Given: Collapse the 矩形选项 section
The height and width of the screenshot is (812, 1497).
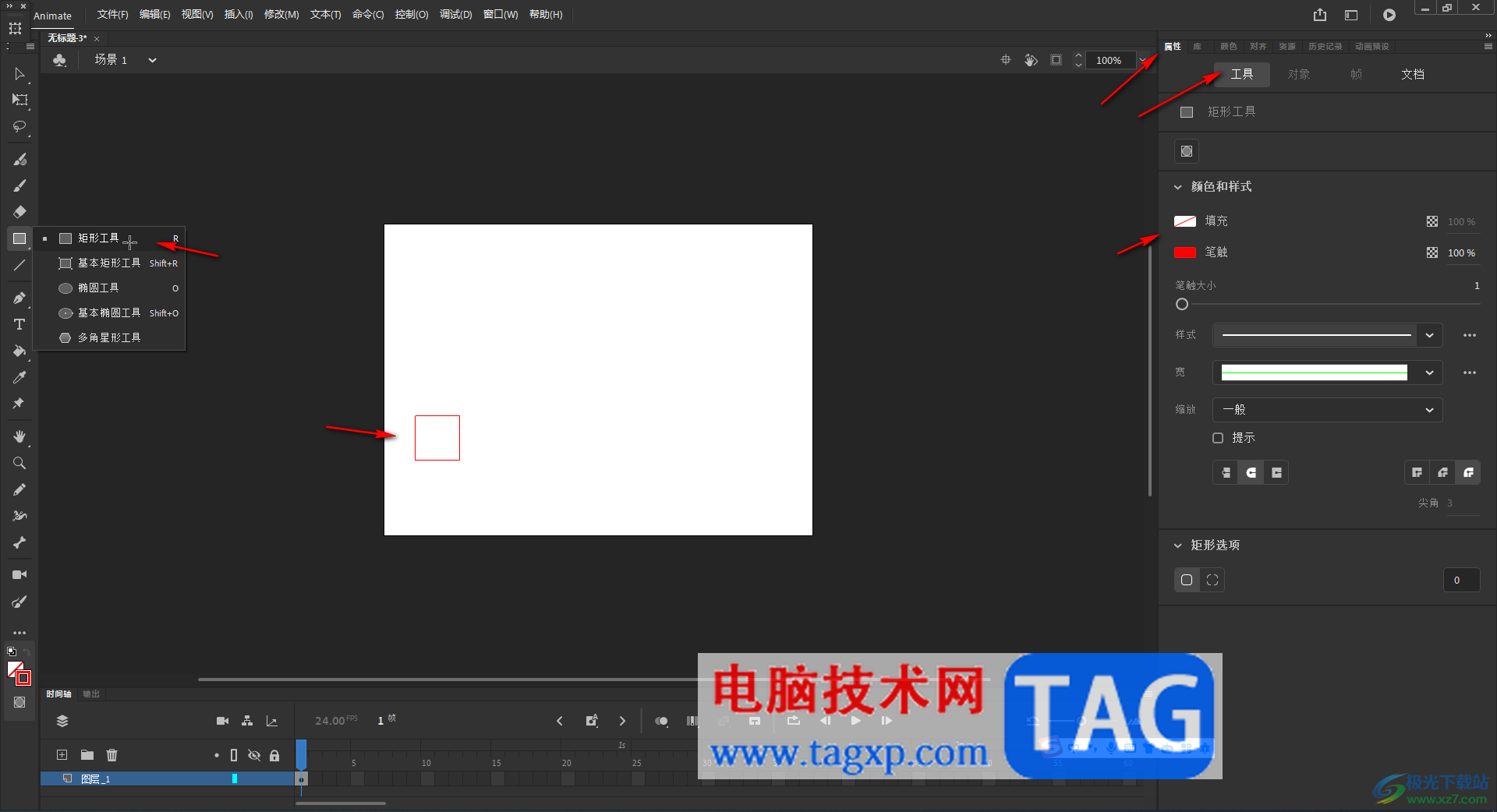Looking at the screenshot, I should point(1178,545).
